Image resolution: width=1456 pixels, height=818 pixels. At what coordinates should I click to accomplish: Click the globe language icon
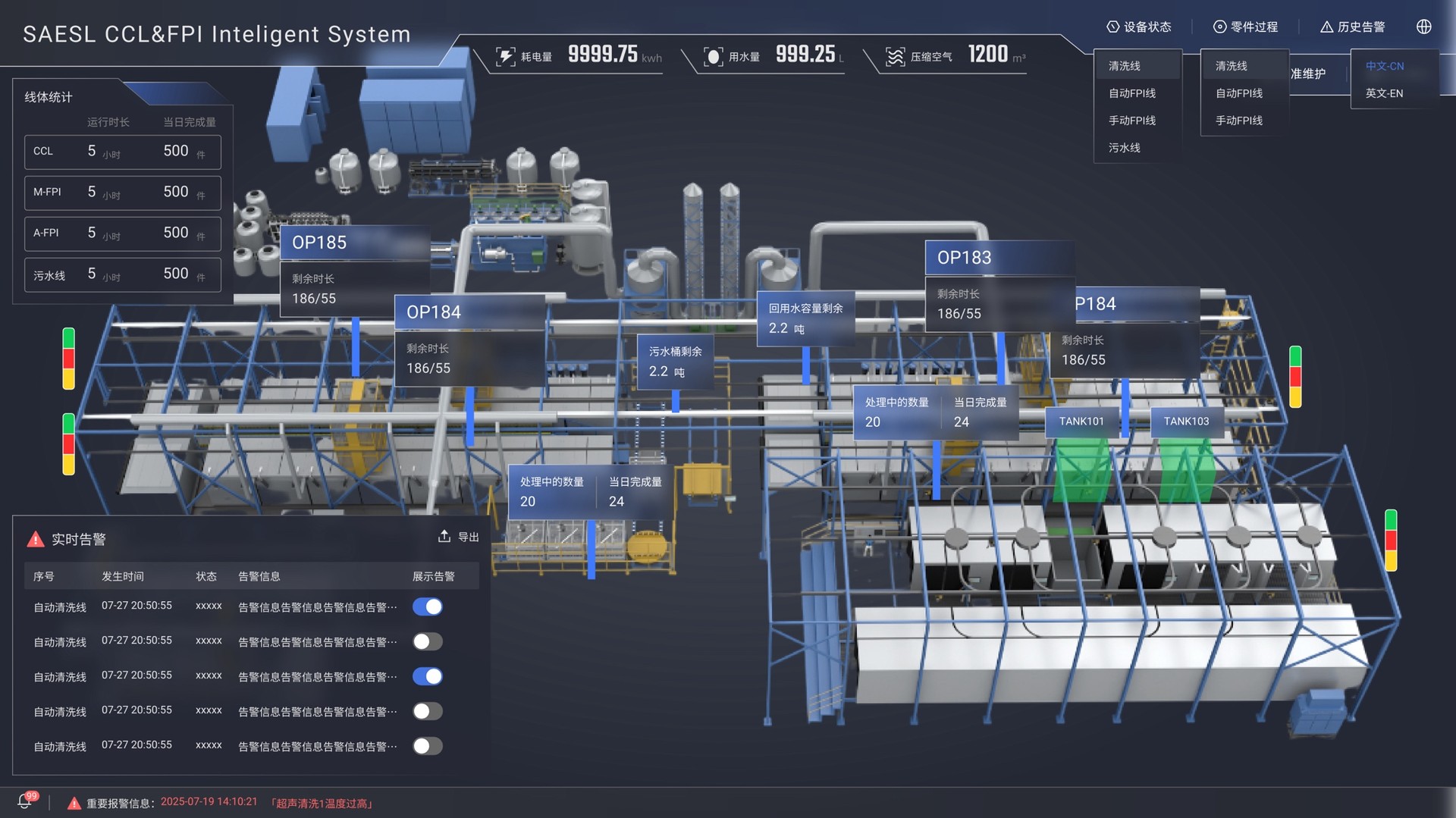pyautogui.click(x=1423, y=27)
